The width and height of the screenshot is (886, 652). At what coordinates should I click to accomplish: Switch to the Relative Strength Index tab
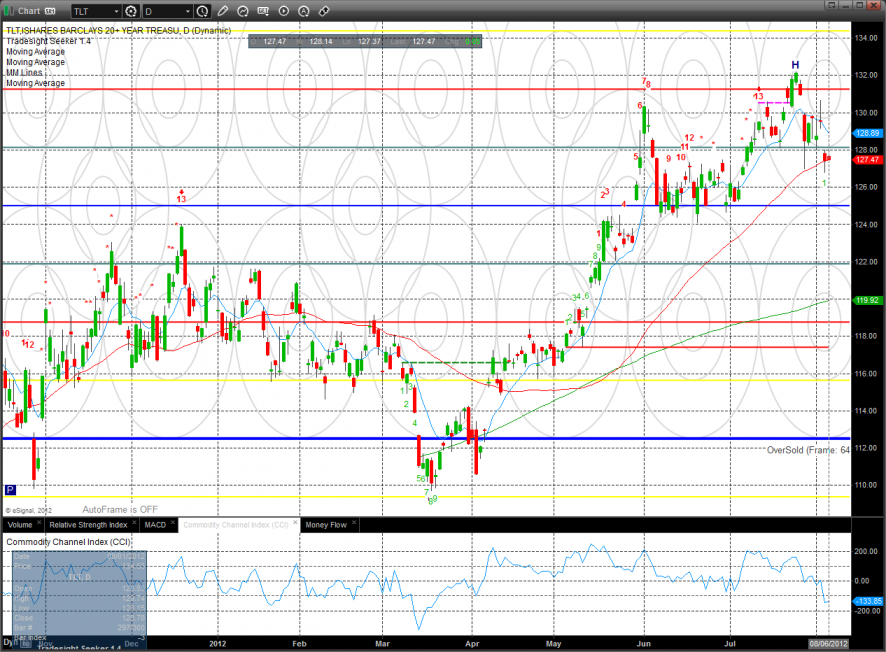89,524
